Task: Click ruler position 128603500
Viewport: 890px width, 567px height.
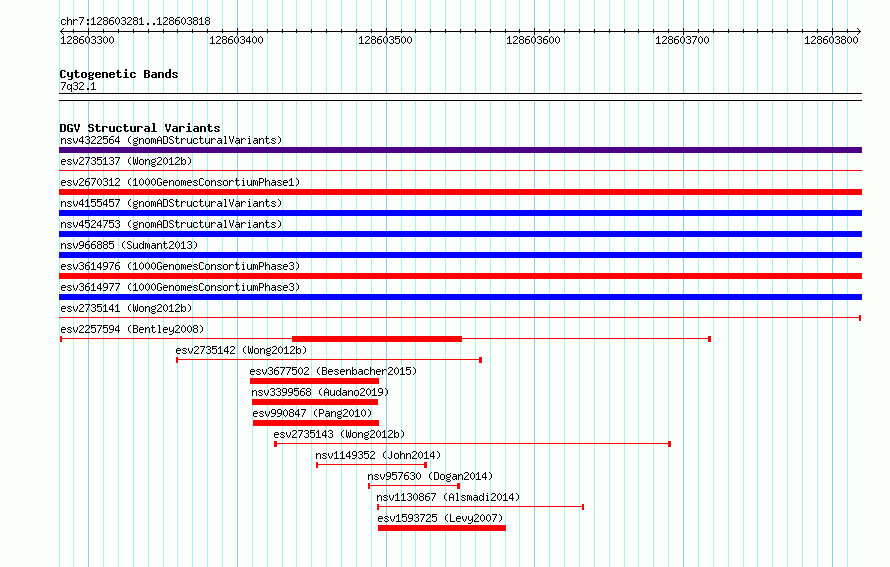Action: (x=385, y=40)
